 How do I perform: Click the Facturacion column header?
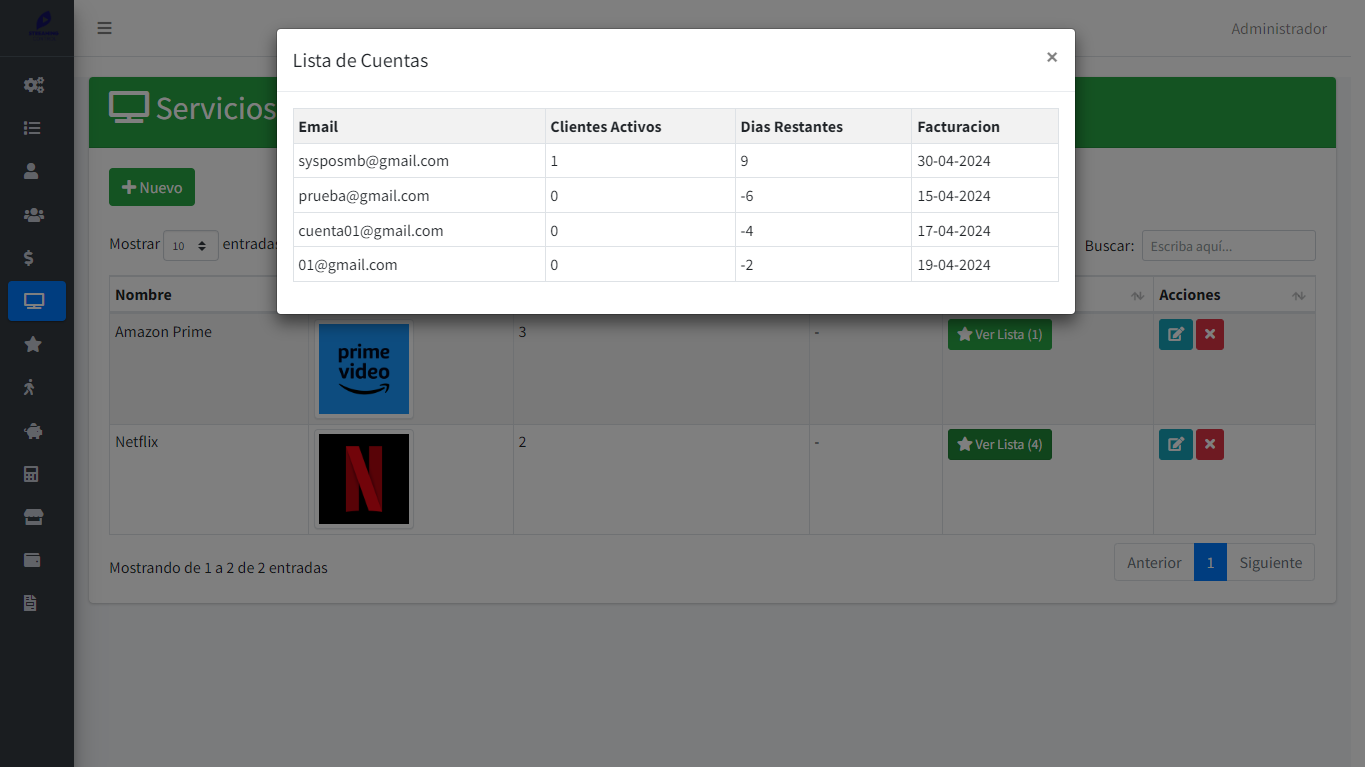coord(985,126)
